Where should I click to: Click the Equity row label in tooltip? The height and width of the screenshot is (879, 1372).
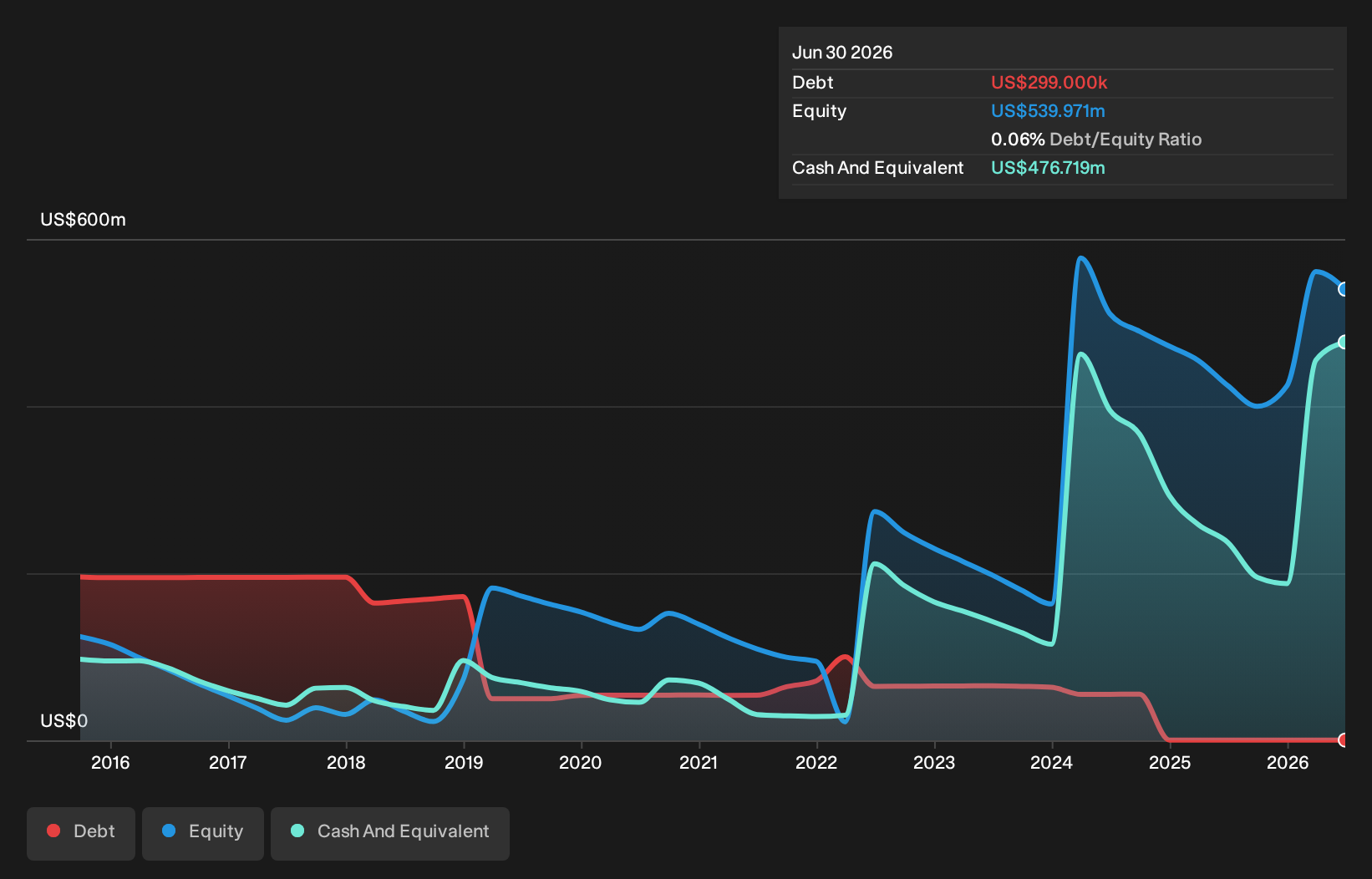(x=819, y=111)
